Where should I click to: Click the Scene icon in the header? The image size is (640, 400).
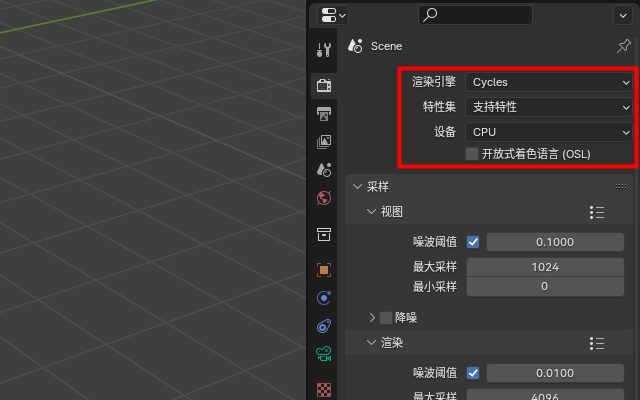(355, 46)
